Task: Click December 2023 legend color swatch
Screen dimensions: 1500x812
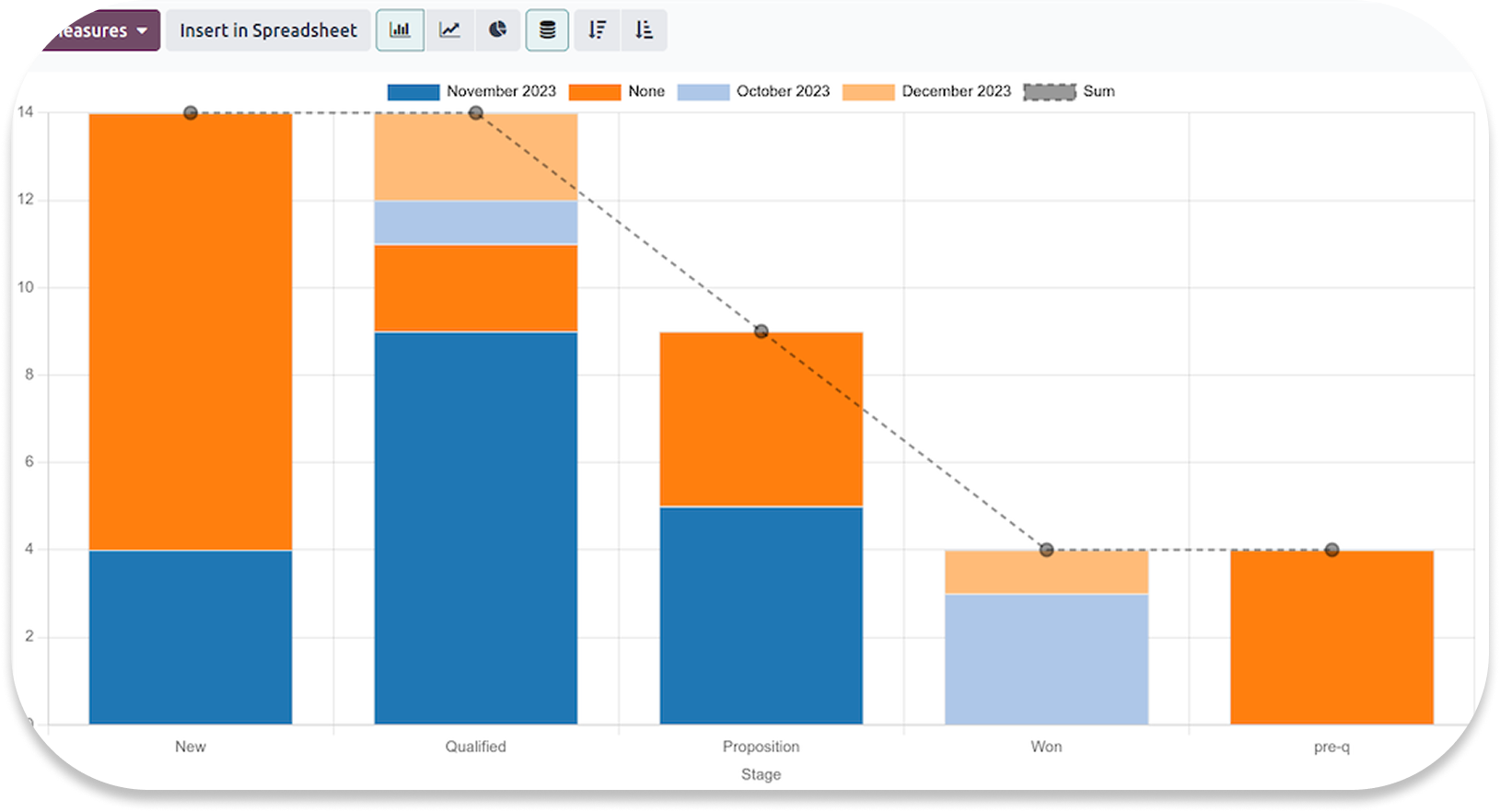Action: tap(868, 92)
